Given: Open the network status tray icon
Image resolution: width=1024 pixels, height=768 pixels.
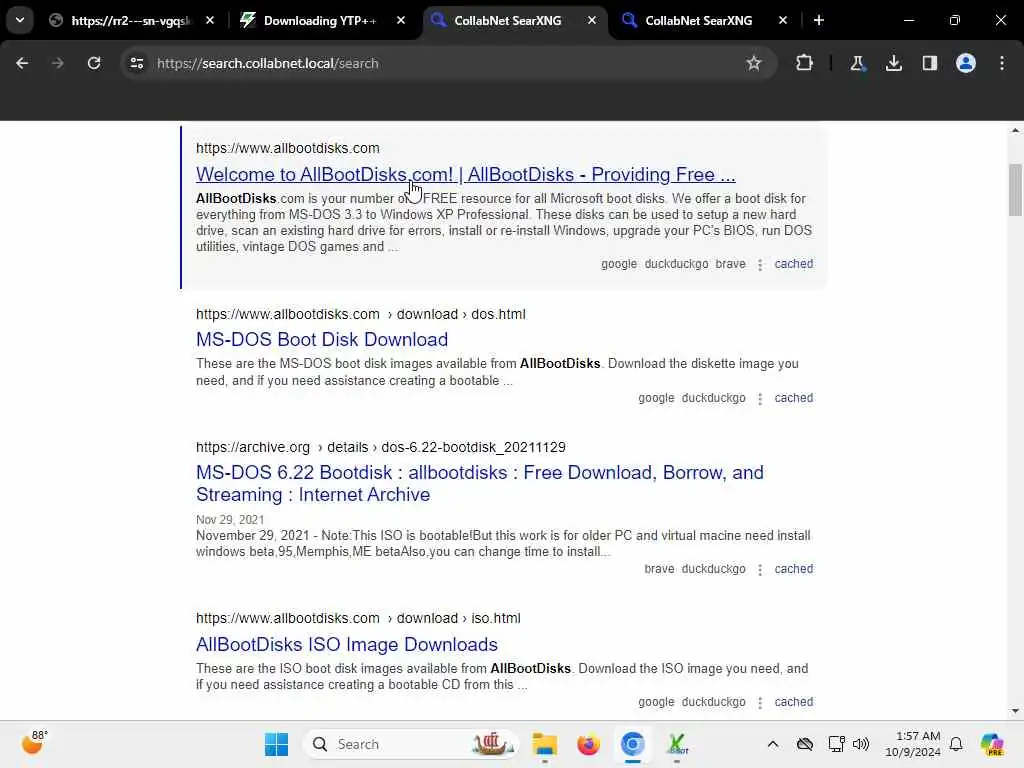Looking at the screenshot, I should [x=836, y=744].
